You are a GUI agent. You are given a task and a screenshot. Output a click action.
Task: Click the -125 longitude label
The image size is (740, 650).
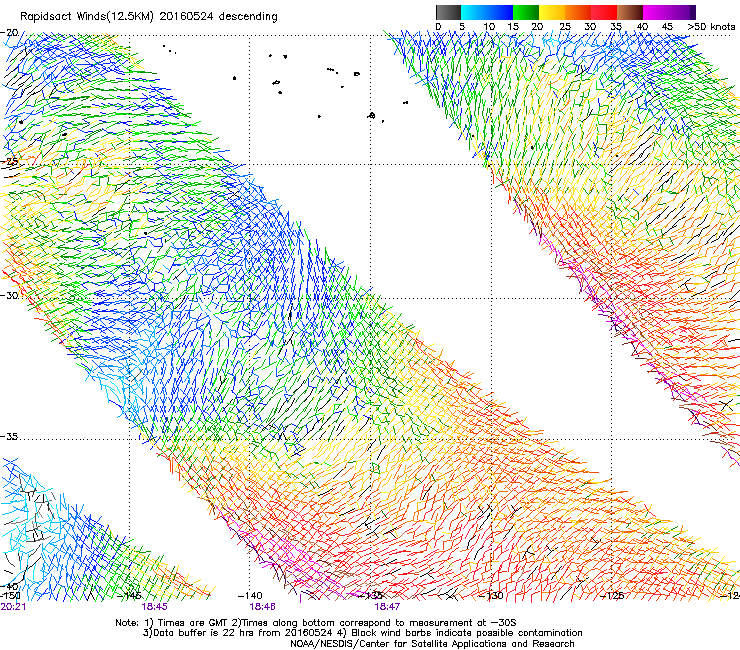point(612,596)
